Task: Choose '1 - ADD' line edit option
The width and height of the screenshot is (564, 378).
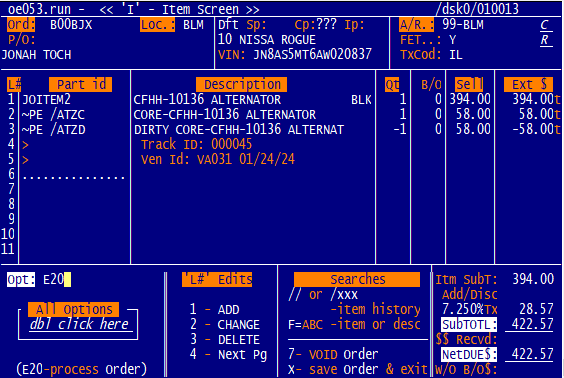Action: [x=214, y=310]
